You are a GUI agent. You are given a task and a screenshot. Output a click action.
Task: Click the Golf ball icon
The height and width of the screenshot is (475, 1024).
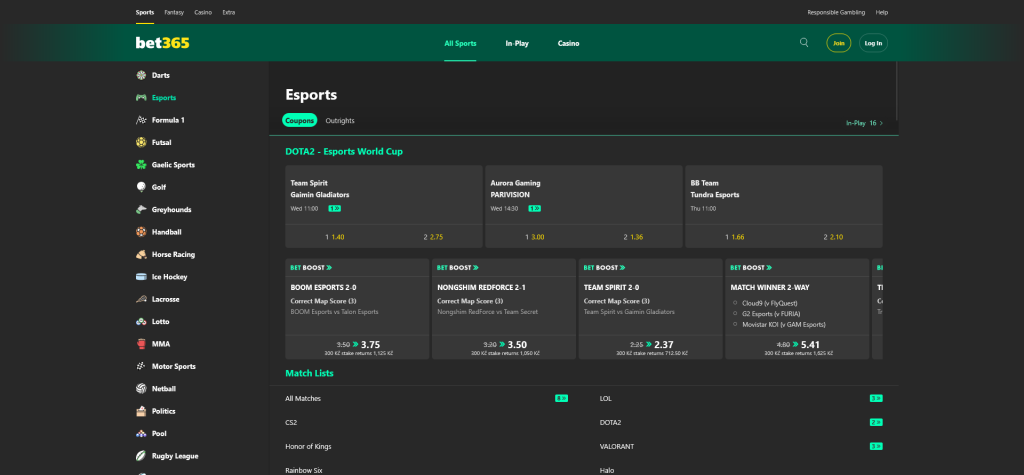point(142,187)
